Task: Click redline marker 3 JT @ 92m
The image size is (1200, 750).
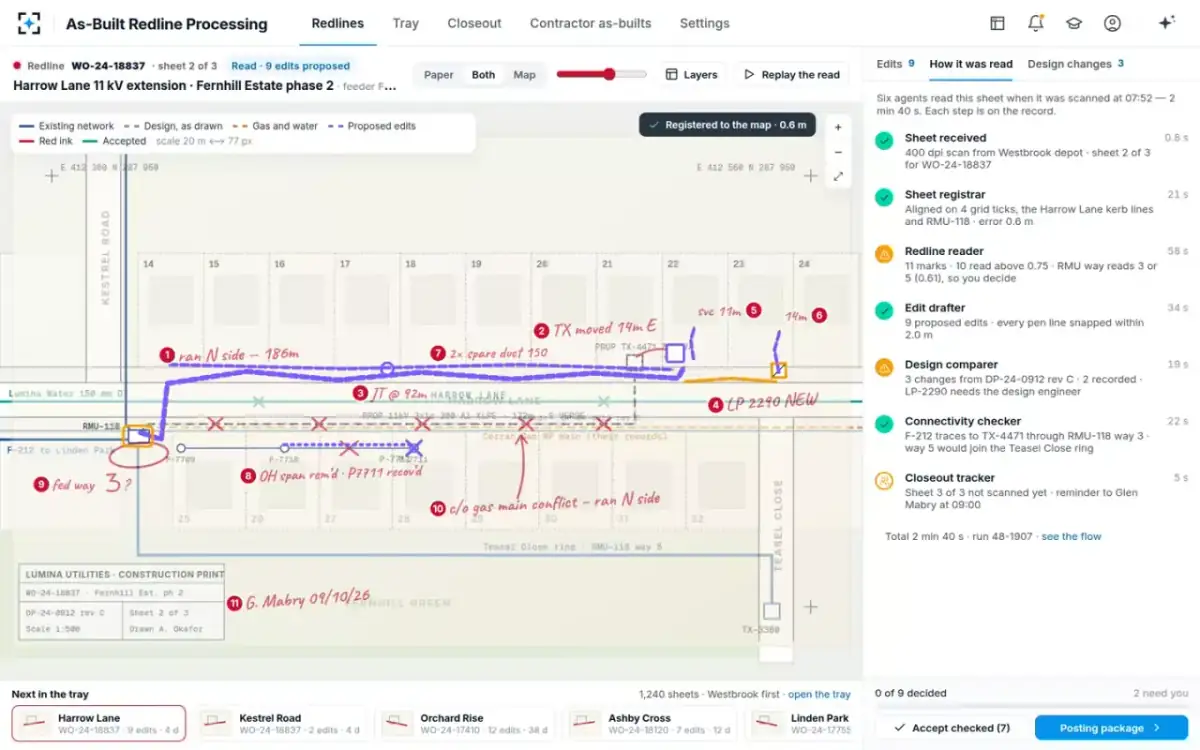Action: click(x=361, y=393)
